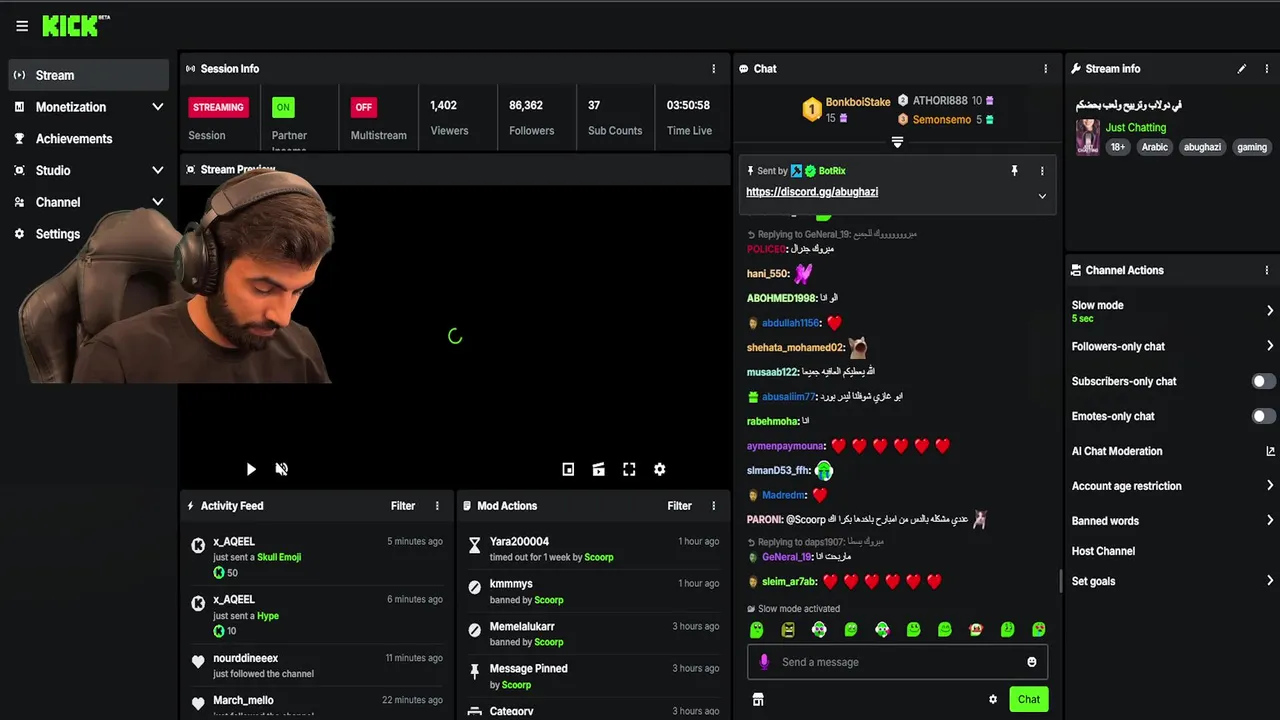The image size is (1280, 720).
Task: Click the stream category thumbnail
Action: (x=1088, y=137)
